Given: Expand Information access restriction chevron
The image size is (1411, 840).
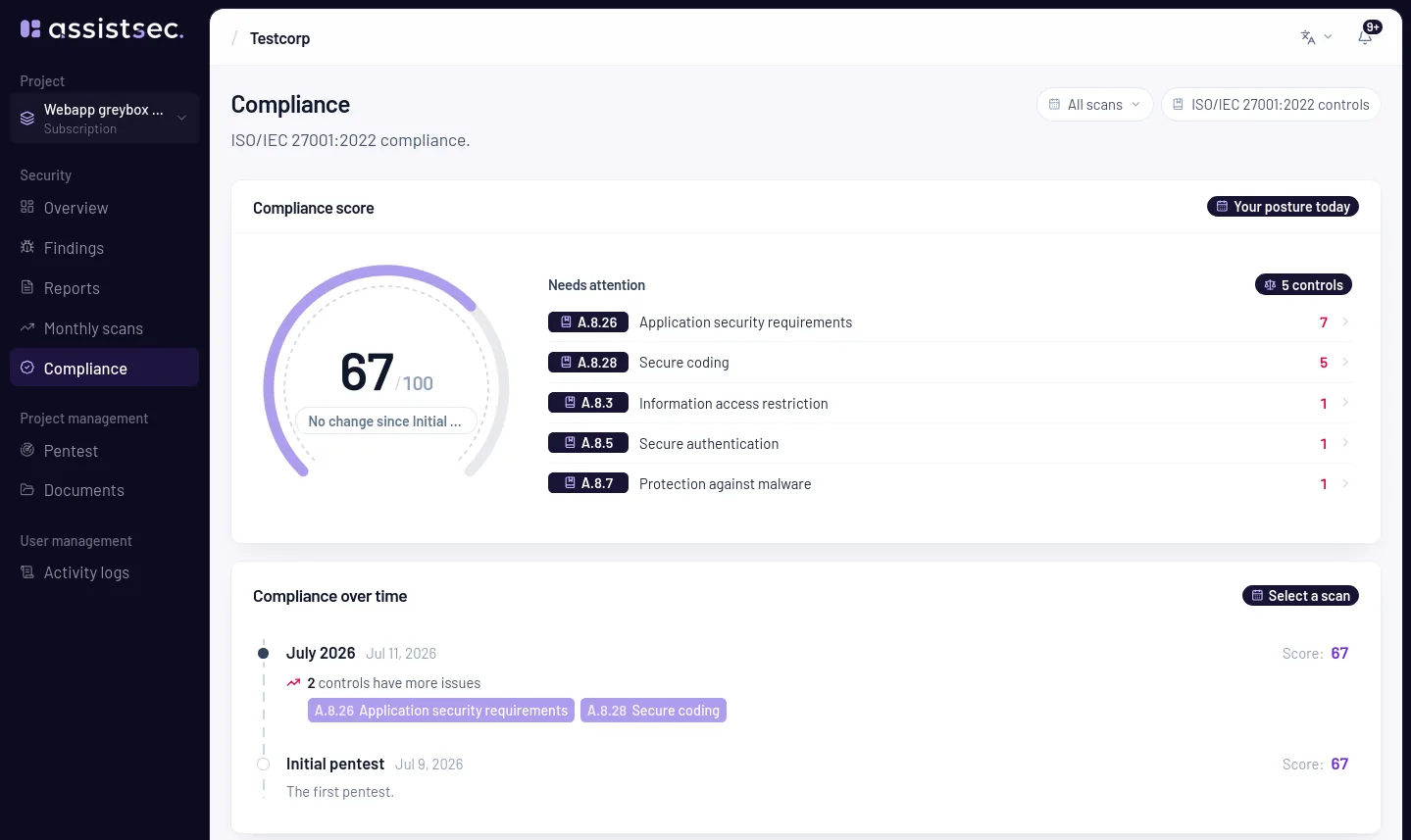Looking at the screenshot, I should click(x=1345, y=403).
